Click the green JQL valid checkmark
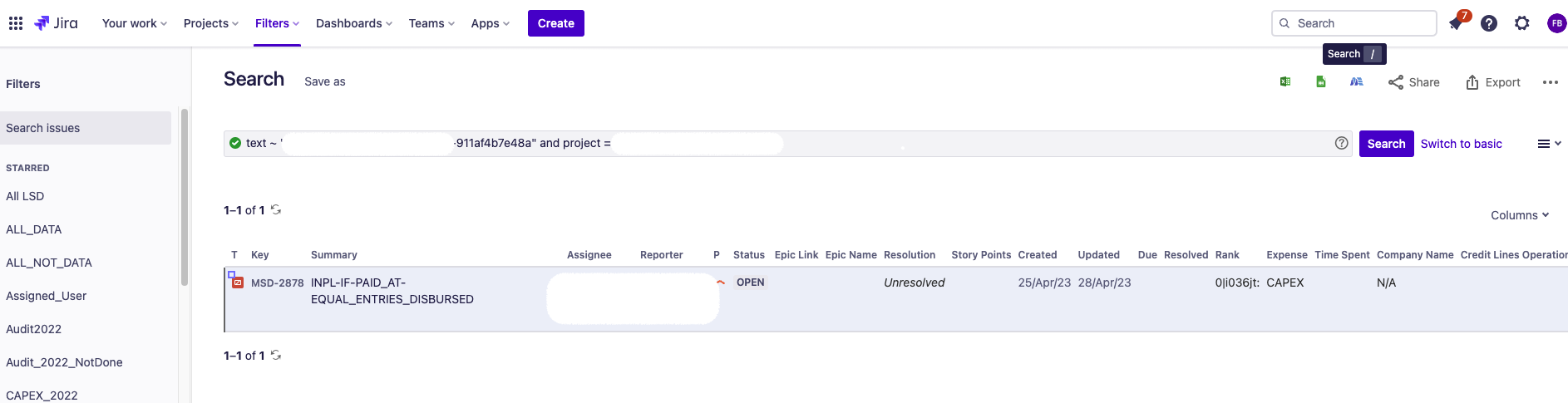 235,143
